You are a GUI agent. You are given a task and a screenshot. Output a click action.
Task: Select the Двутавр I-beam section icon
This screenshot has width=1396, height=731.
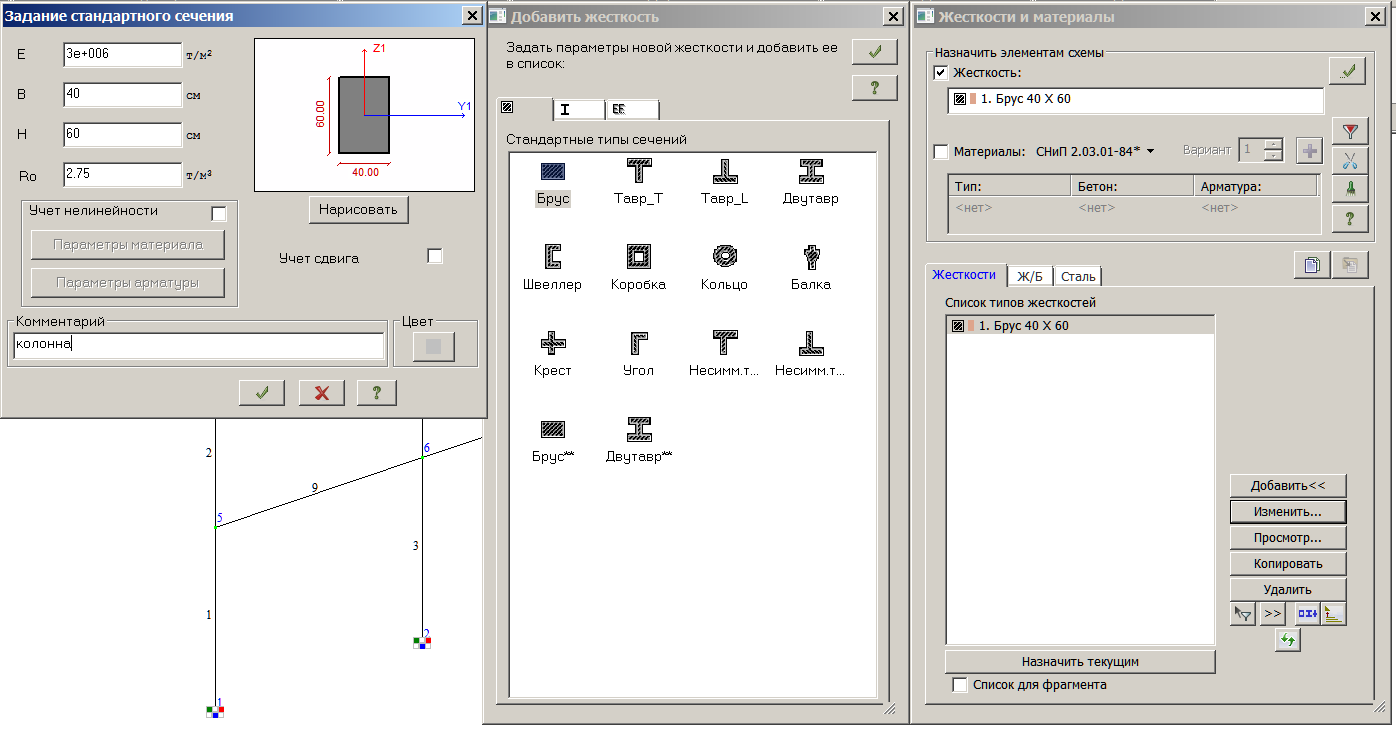coord(811,172)
